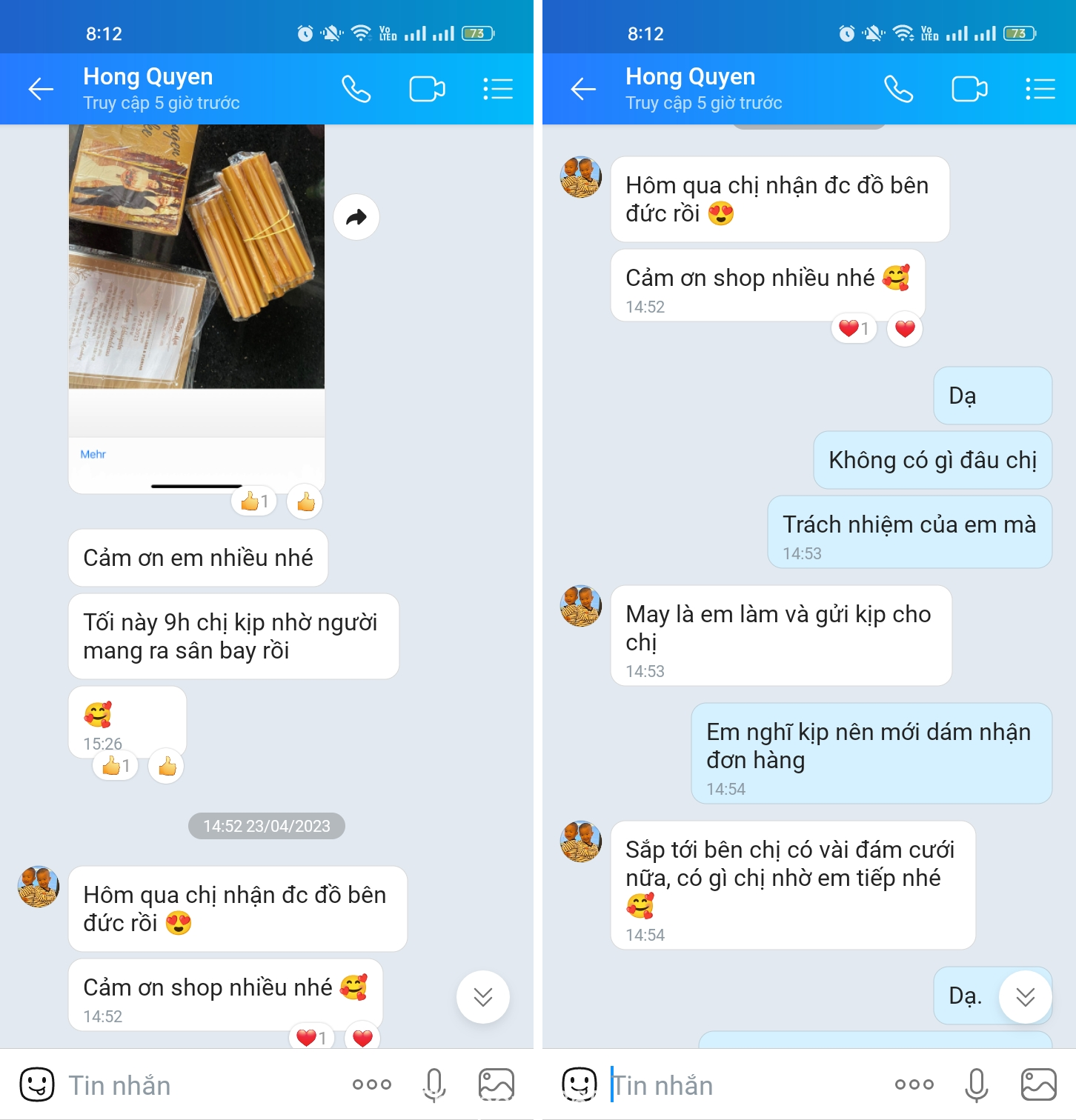The image size is (1076, 1120).
Task: Toggle thumbs-up reaction under the shared photo
Action: [x=305, y=502]
